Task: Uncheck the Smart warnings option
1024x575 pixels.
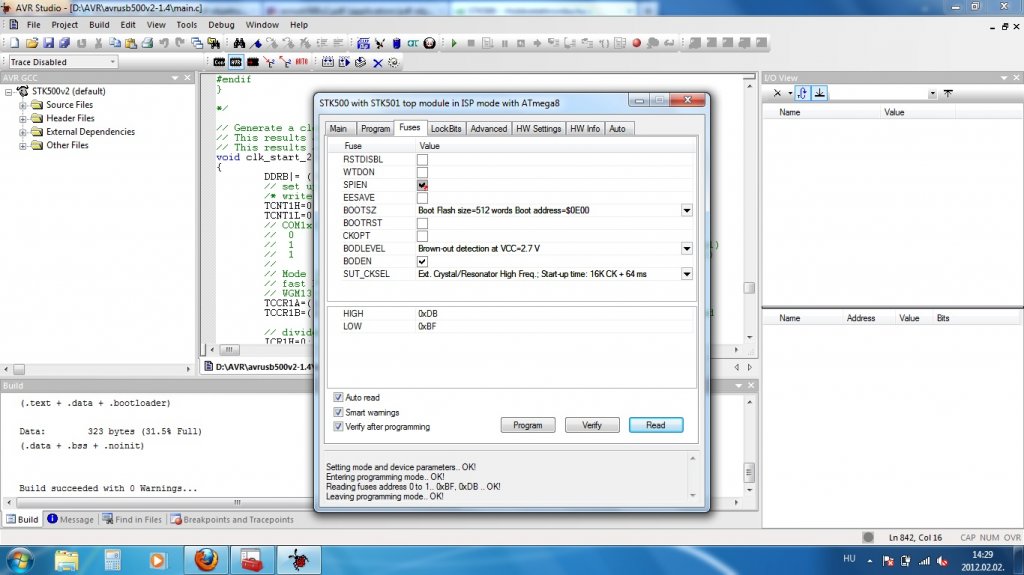Action: 338,412
